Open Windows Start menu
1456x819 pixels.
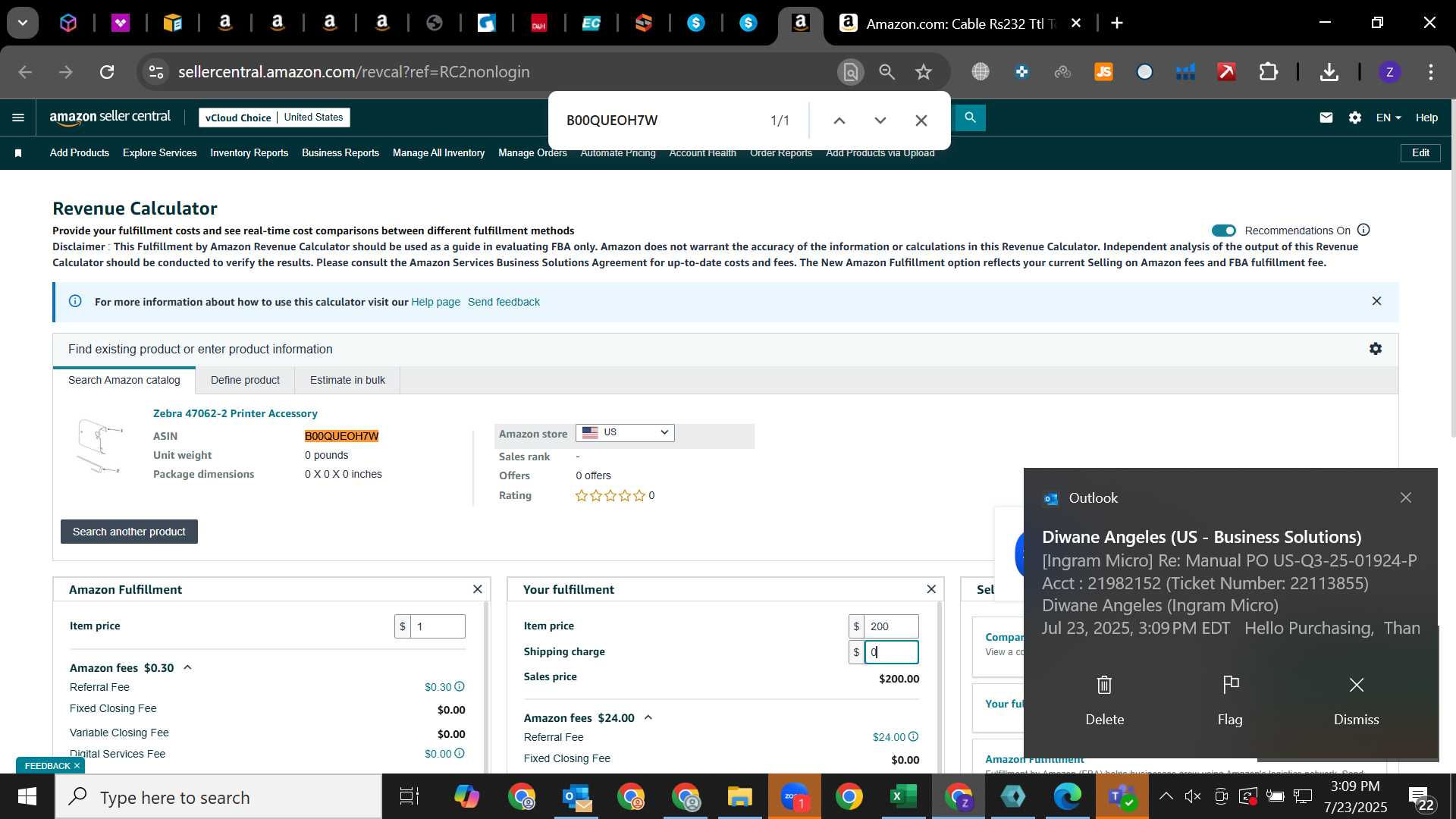[x=27, y=797]
